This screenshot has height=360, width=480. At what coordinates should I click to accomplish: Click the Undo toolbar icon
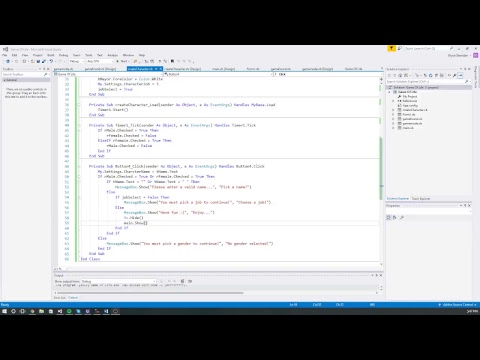pyautogui.click(x=51, y=61)
